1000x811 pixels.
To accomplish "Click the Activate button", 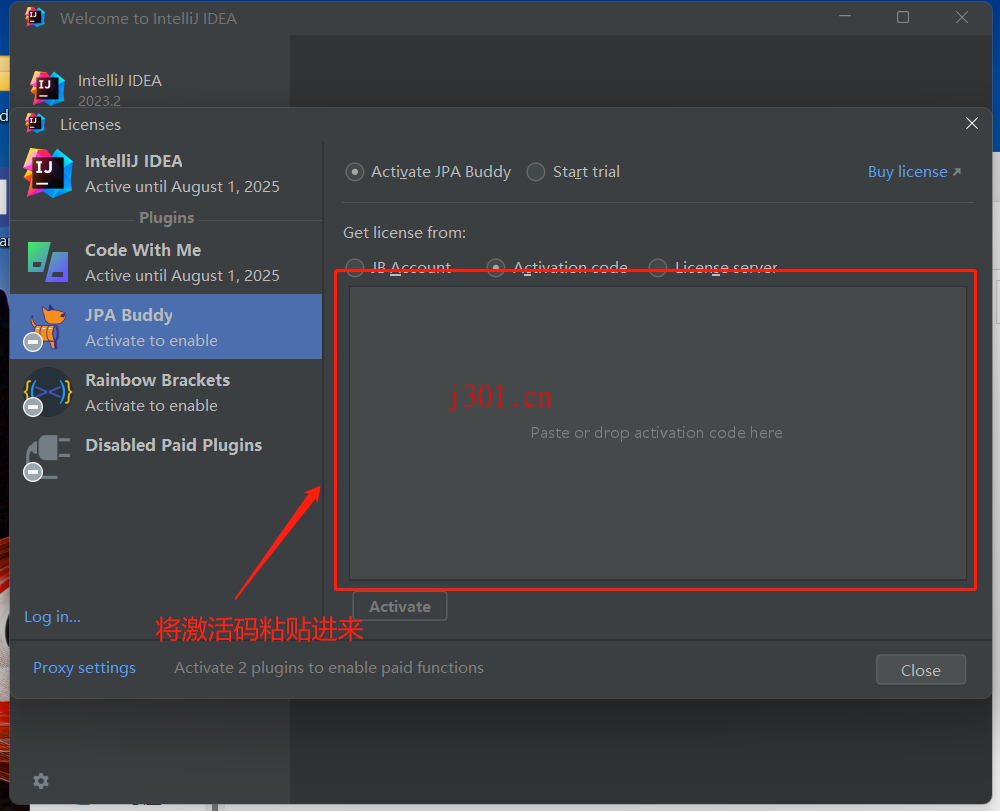I will [x=400, y=606].
